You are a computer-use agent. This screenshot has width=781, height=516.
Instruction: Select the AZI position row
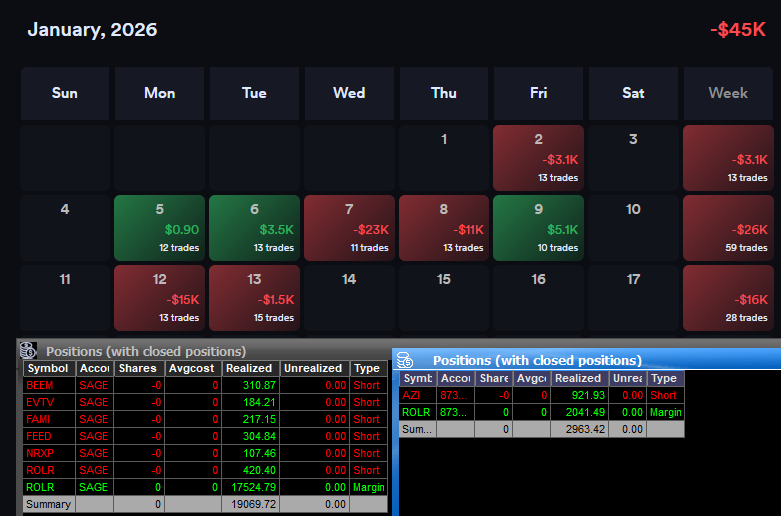coord(542,395)
